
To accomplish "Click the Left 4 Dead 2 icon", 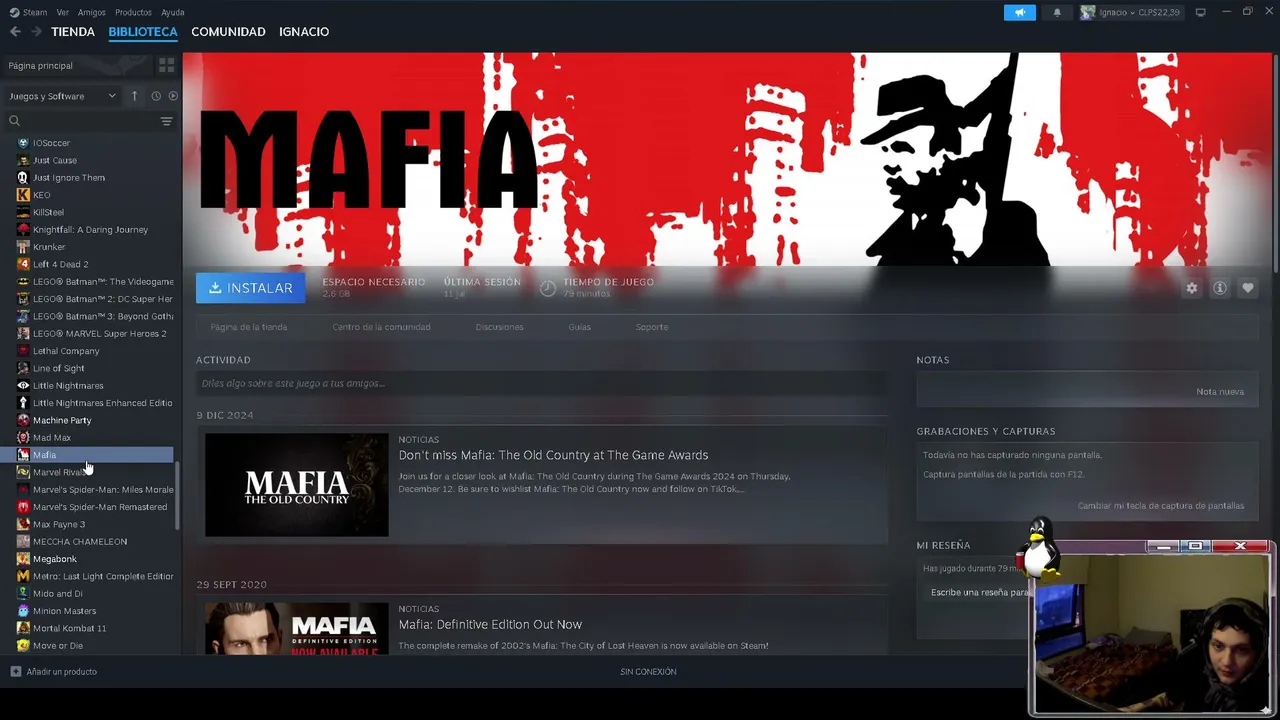I will point(23,264).
